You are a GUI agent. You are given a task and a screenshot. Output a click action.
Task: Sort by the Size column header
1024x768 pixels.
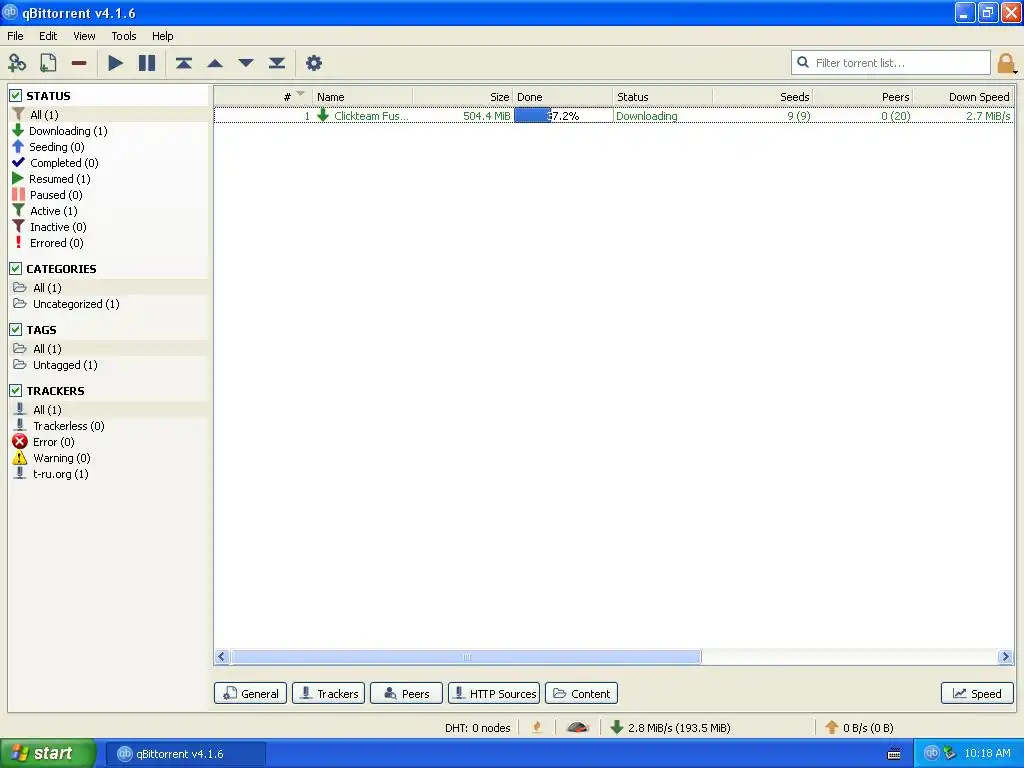click(463, 97)
